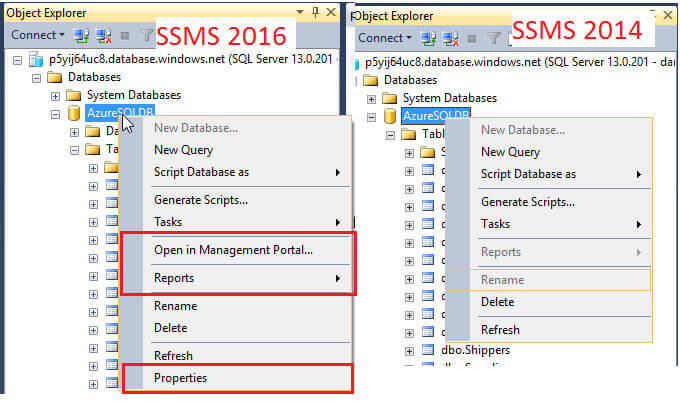The width and height of the screenshot is (680, 401).
Task: Open Connect dropdown in SSMS 2014
Action: coord(385,38)
